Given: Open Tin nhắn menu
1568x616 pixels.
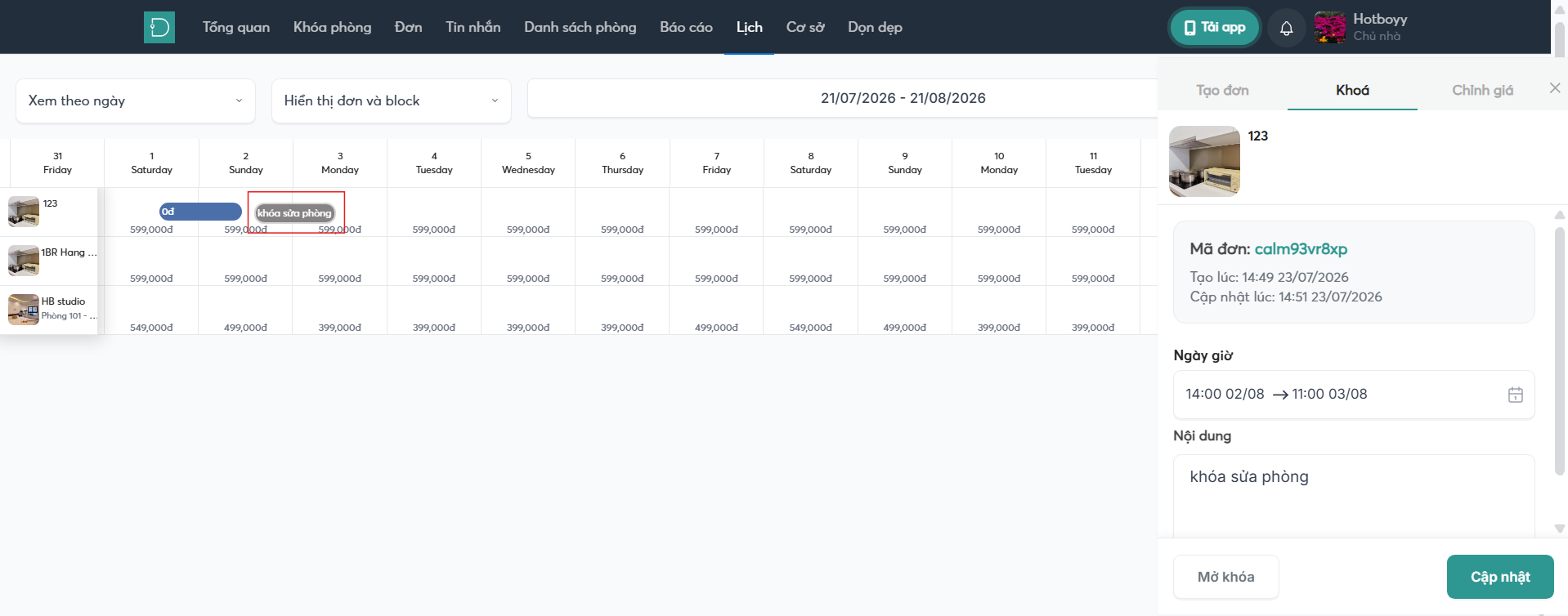Looking at the screenshot, I should point(473,27).
